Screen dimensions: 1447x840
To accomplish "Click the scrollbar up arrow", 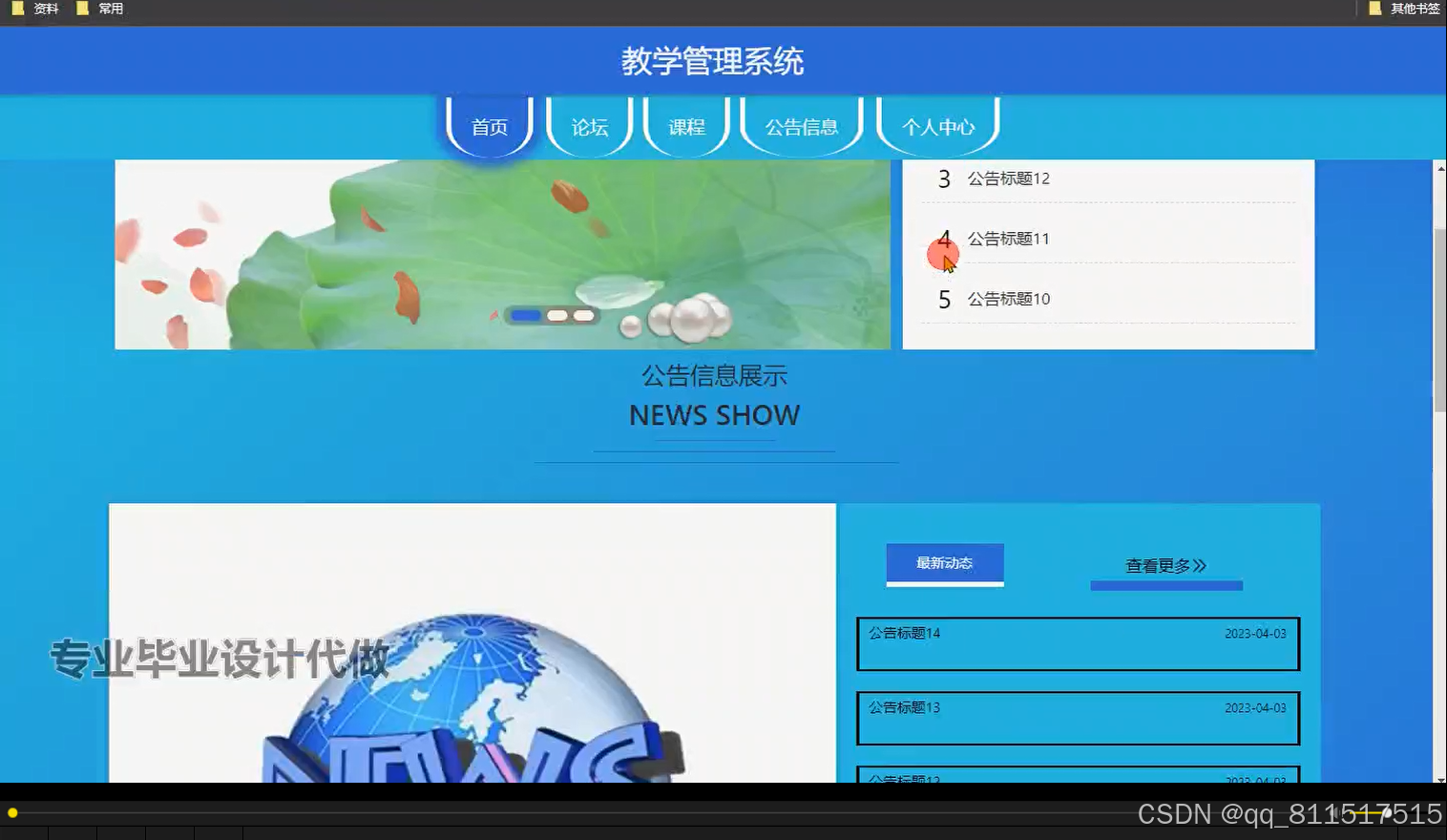I will (x=1438, y=169).
